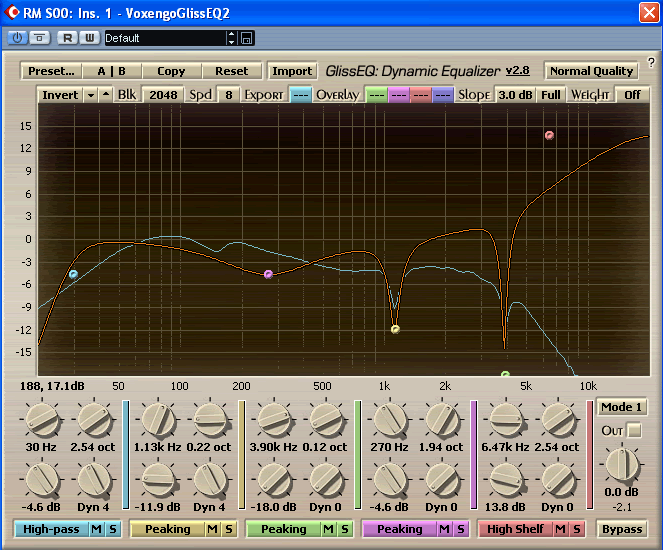Screen dimensions: 663x550
Task: Solo the High Shelf band
Action: pos(577,529)
